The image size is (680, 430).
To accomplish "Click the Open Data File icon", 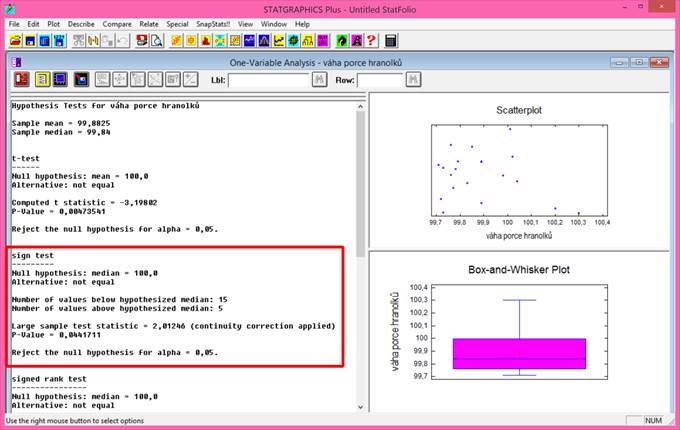I will coord(45,41).
